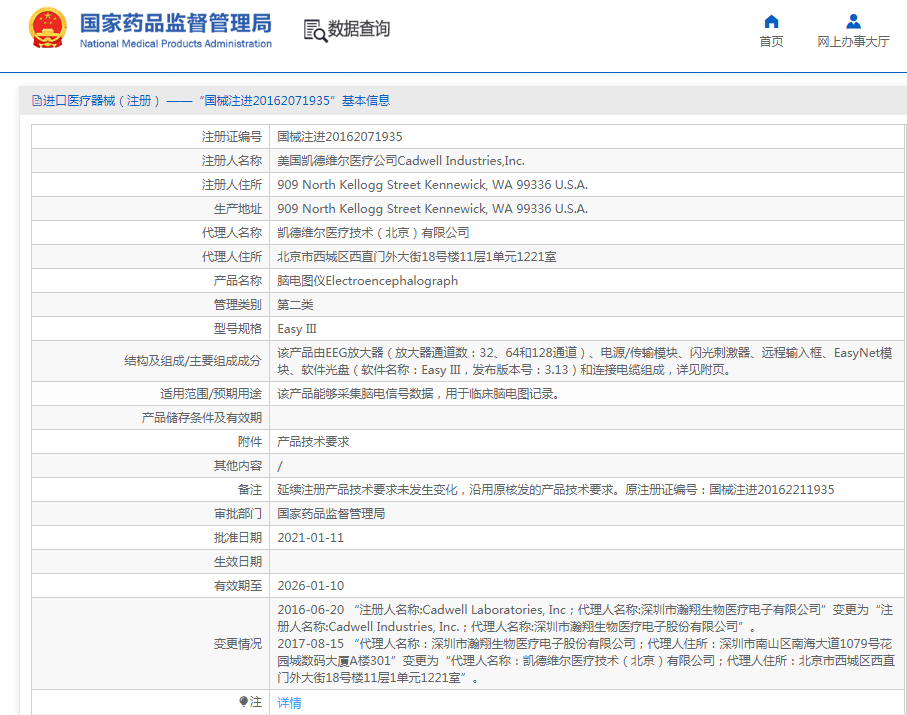Click the national emblem logo
This screenshot has height=715, width=907.
(47, 29)
